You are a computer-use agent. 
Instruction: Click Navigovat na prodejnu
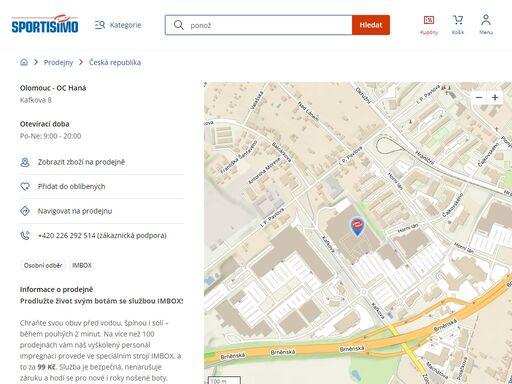coord(102,211)
